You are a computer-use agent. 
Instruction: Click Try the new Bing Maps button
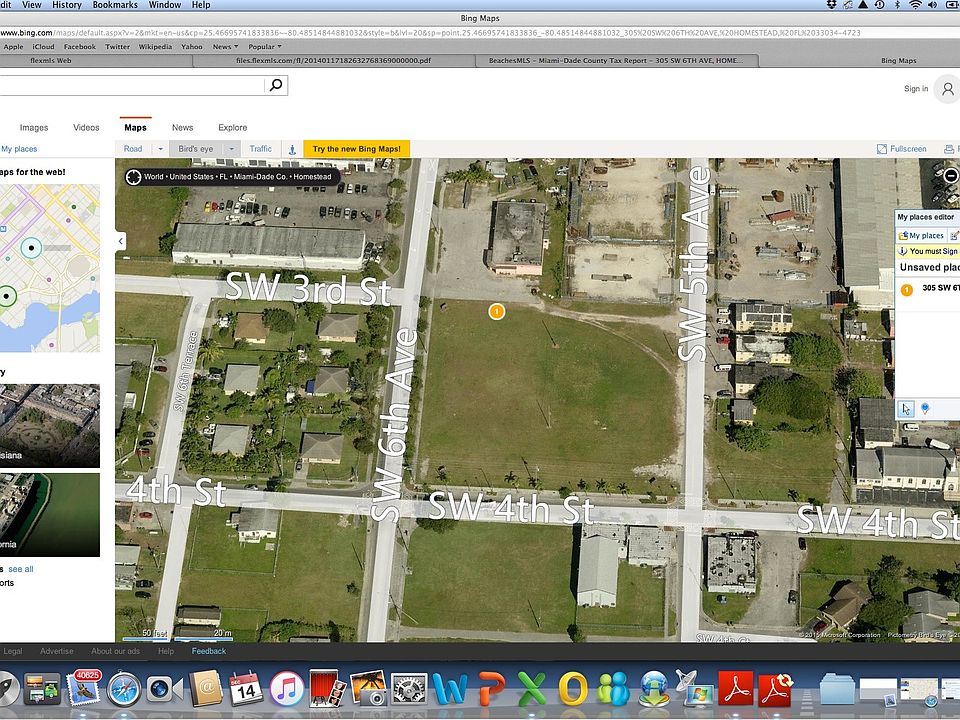[x=356, y=149]
